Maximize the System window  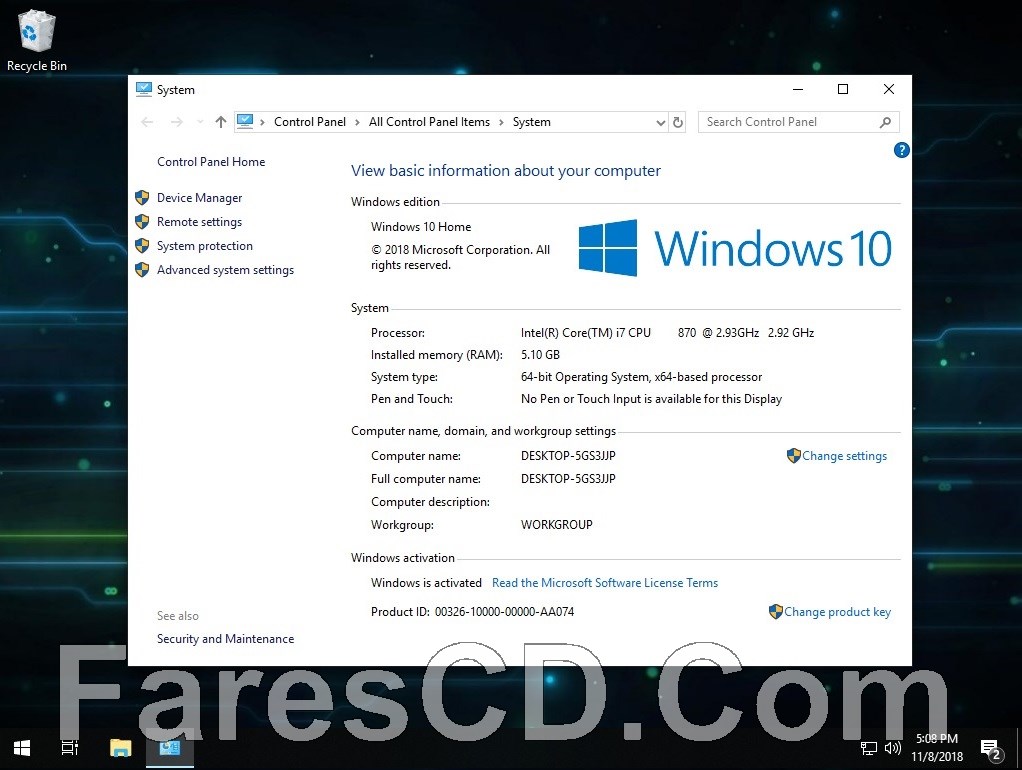coord(843,89)
